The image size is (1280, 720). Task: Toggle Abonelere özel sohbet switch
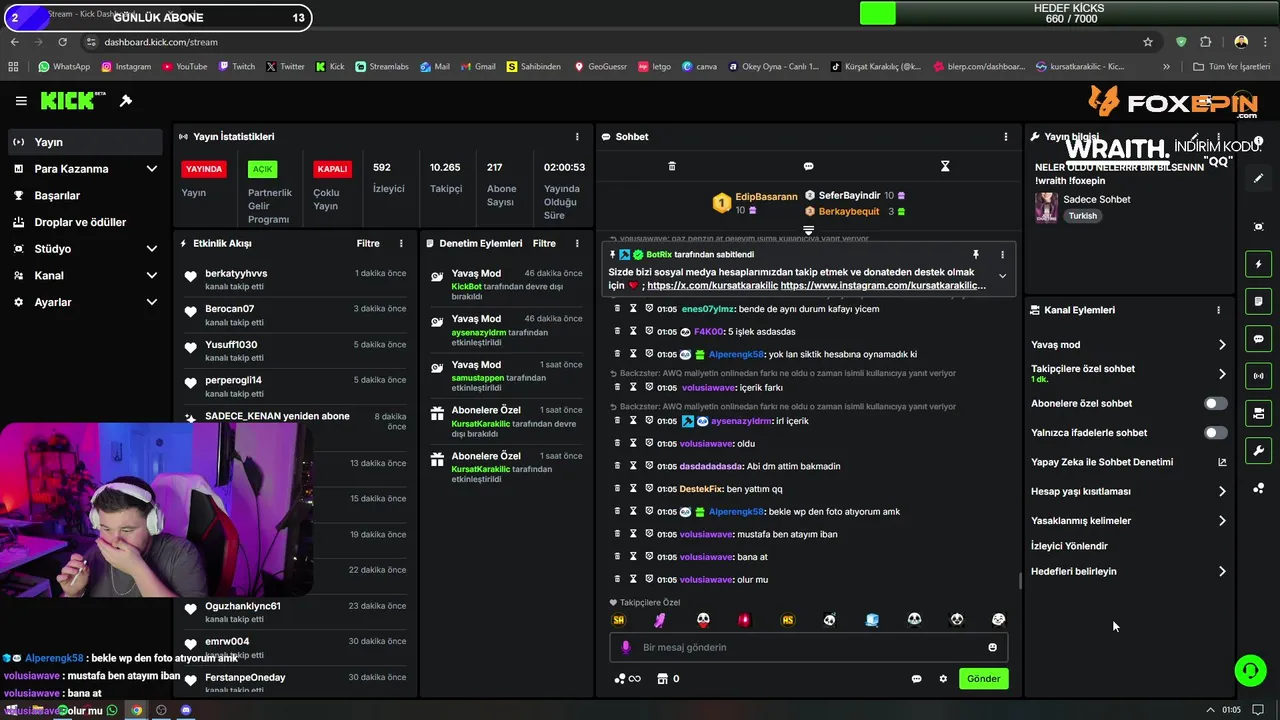click(x=1215, y=404)
